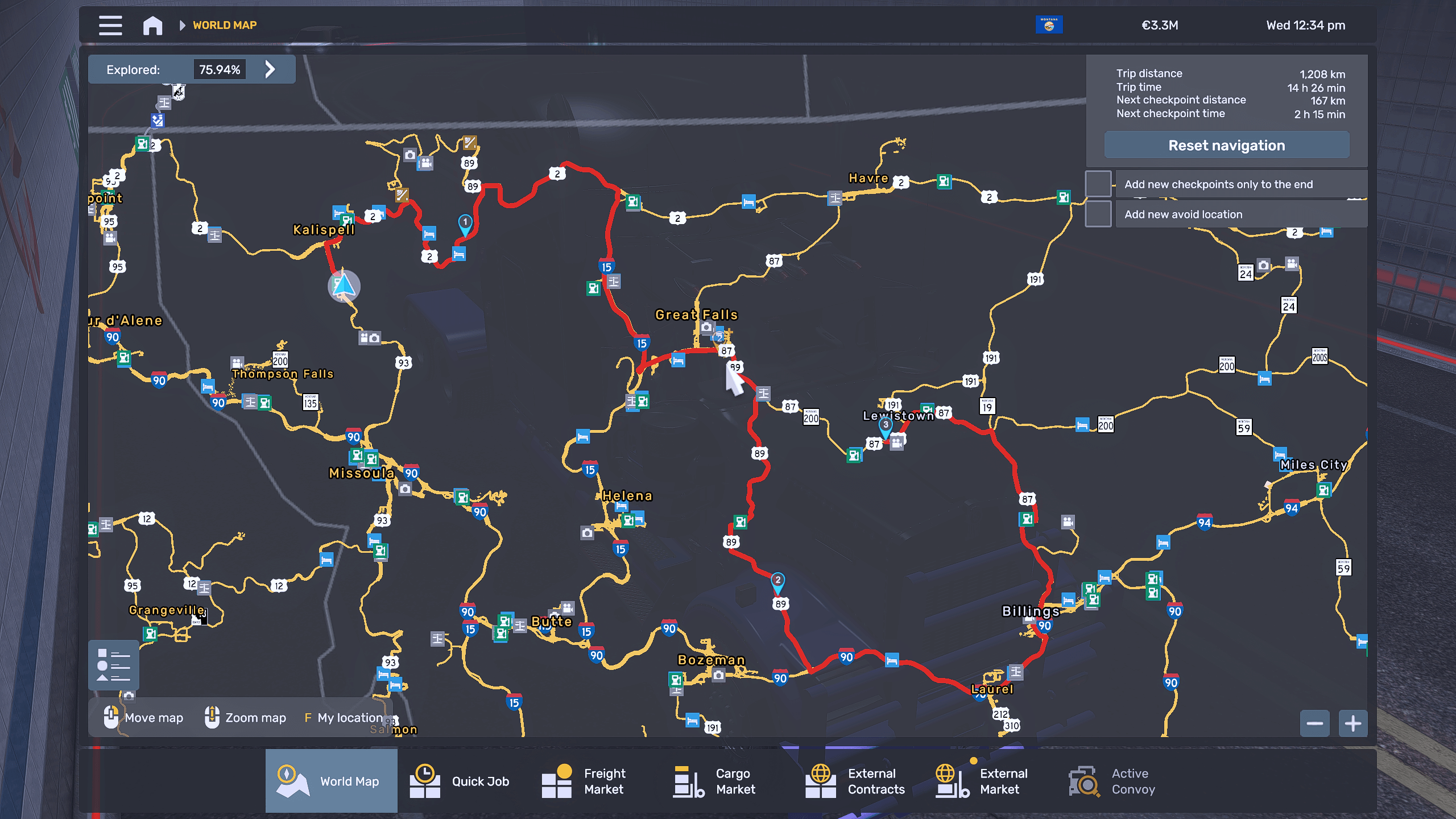Click the breadcrumb arrow before World Map
Image resolution: width=1456 pixels, height=819 pixels.
182,26
